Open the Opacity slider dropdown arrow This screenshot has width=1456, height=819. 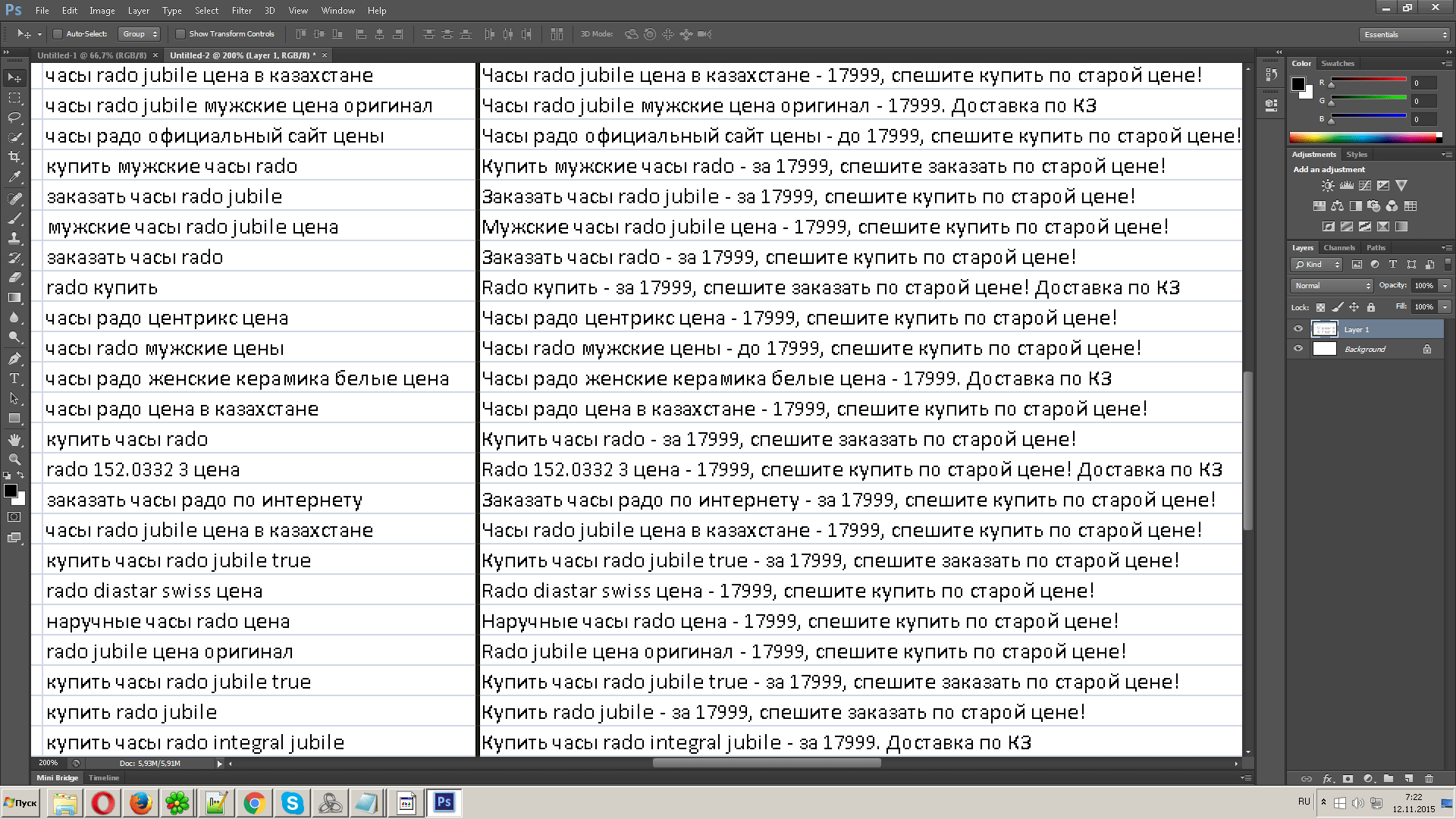(x=1445, y=286)
